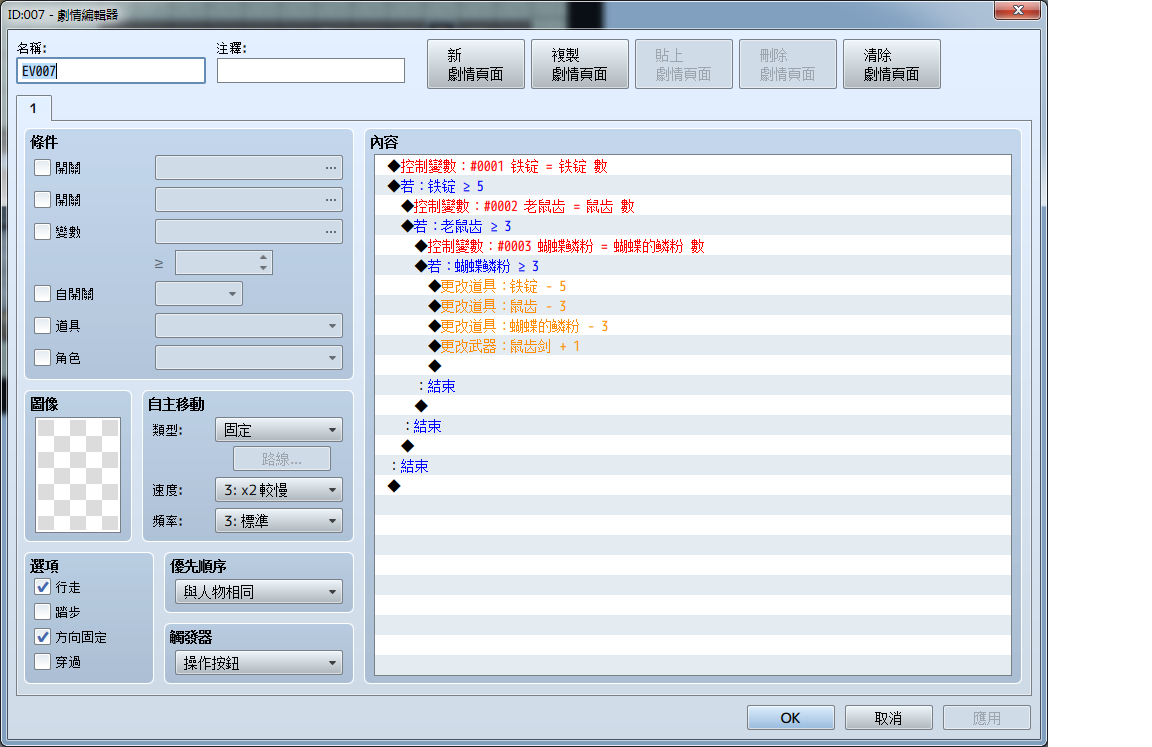Select the 控制變數 #0003 蝴蝶鳞粉 command line
Screen dimensions: 1152x747
point(693,246)
